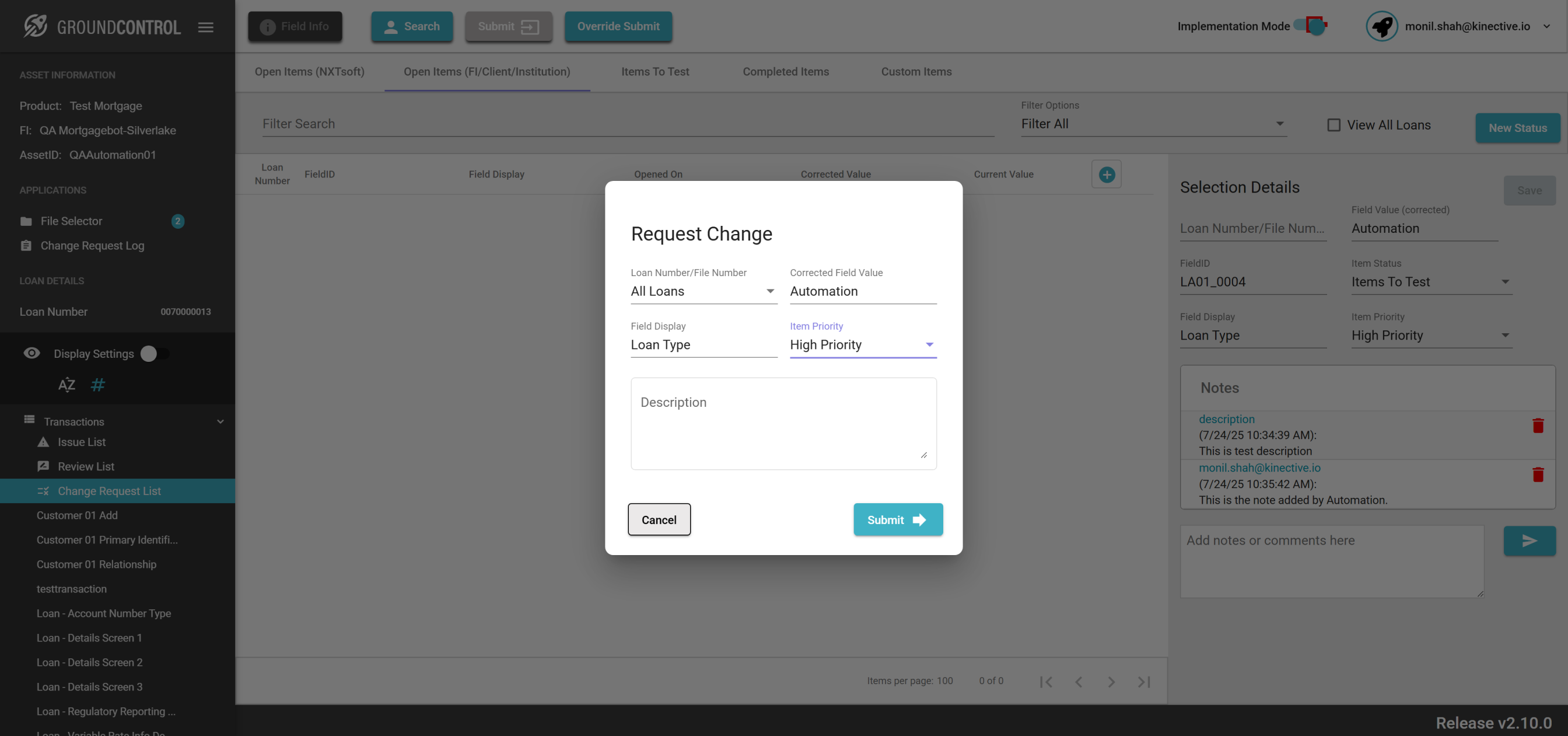Switch to the Items To Test tab

tap(654, 72)
